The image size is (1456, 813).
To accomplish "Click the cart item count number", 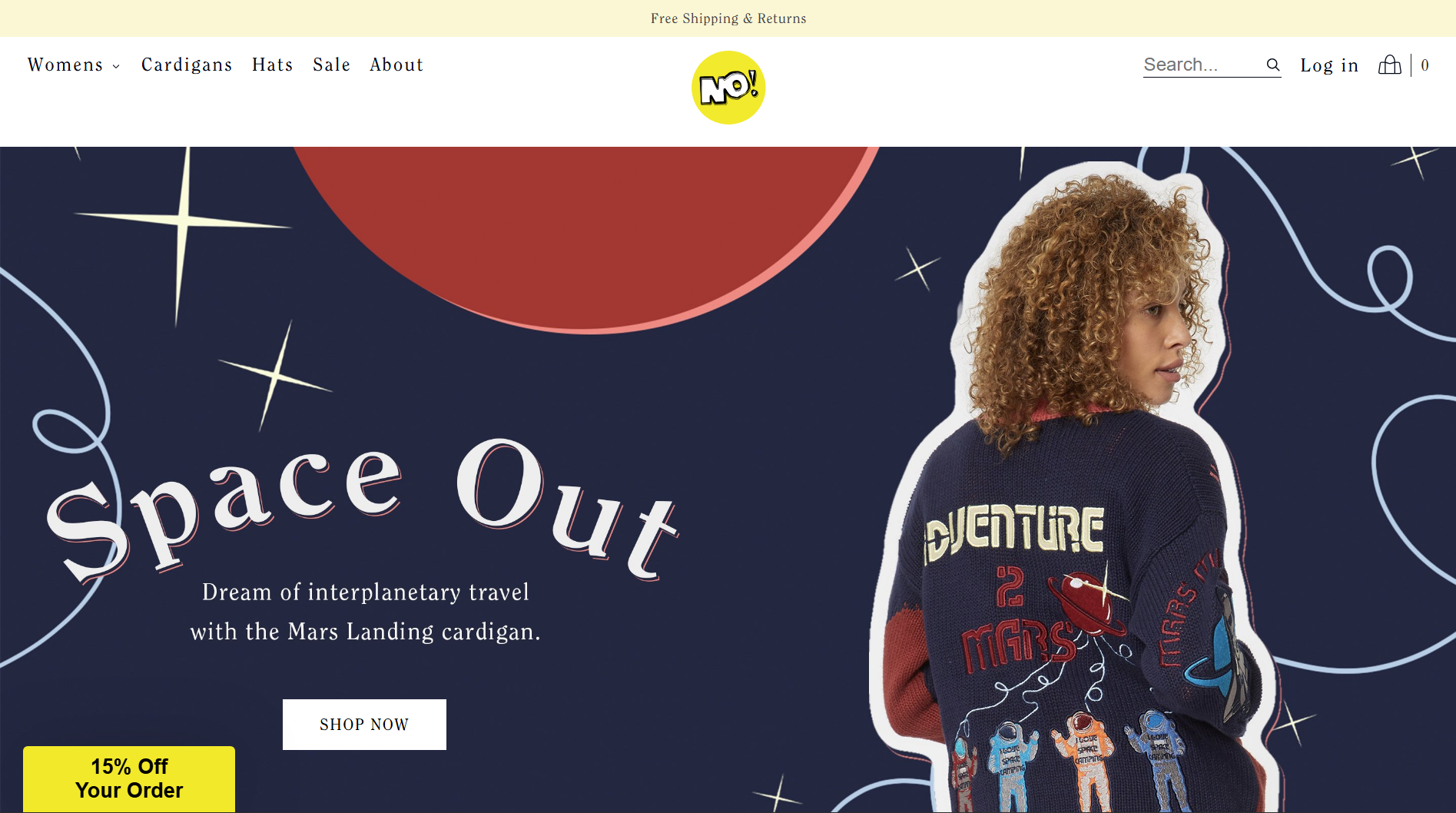I will coord(1424,65).
